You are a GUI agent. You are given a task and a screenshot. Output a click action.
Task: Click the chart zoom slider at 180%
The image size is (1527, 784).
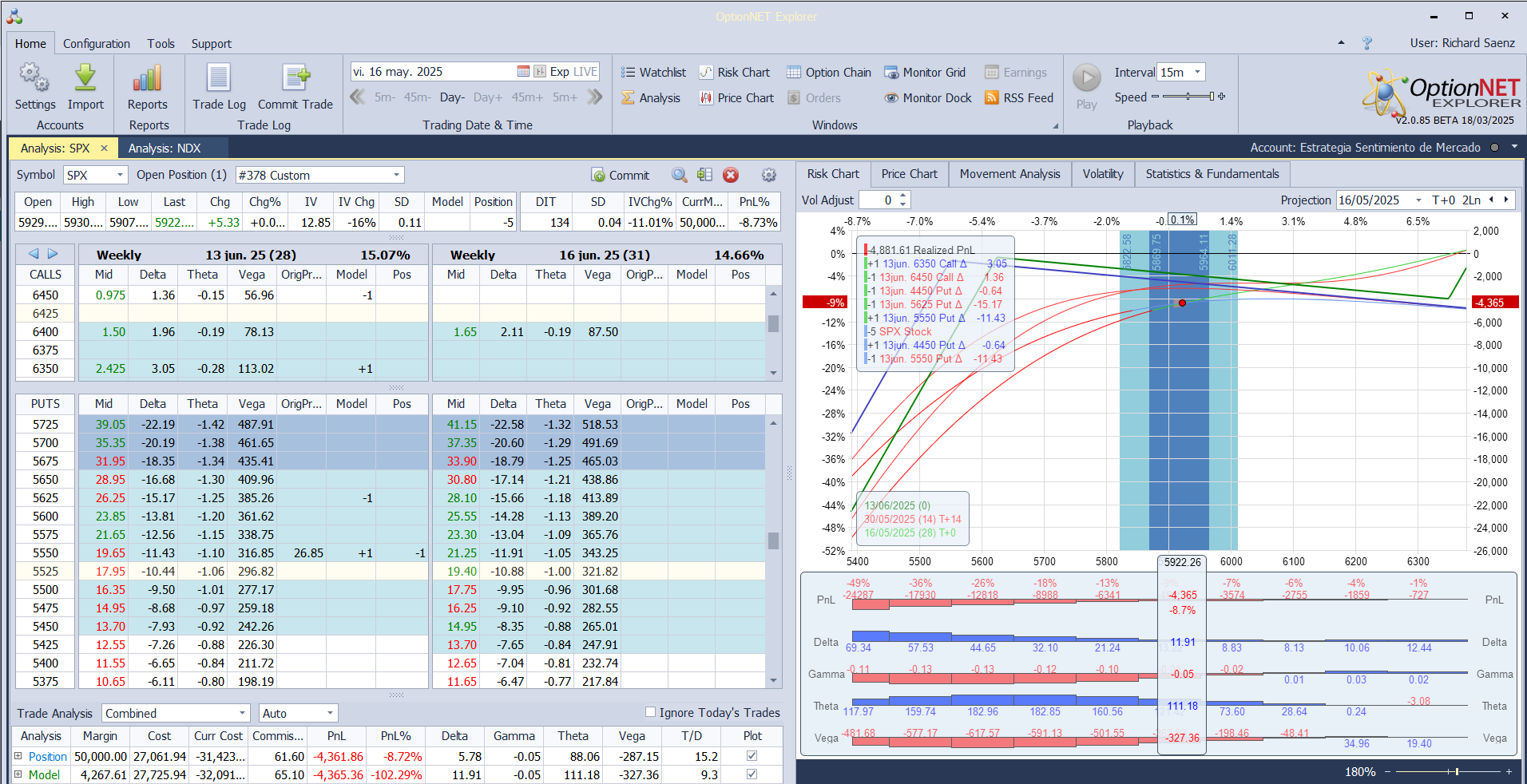[x=1450, y=771]
